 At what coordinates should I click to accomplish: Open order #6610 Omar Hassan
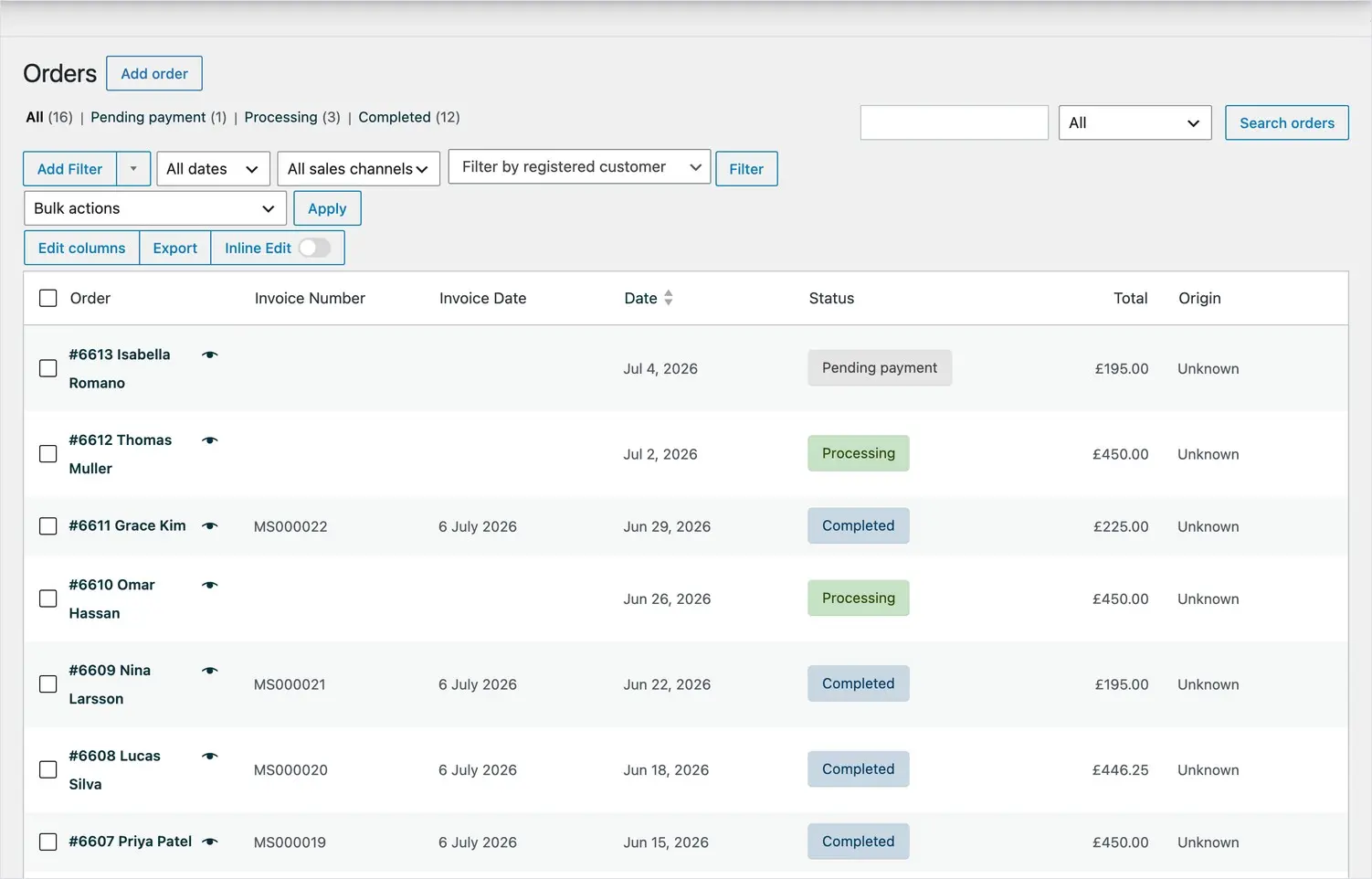click(112, 598)
